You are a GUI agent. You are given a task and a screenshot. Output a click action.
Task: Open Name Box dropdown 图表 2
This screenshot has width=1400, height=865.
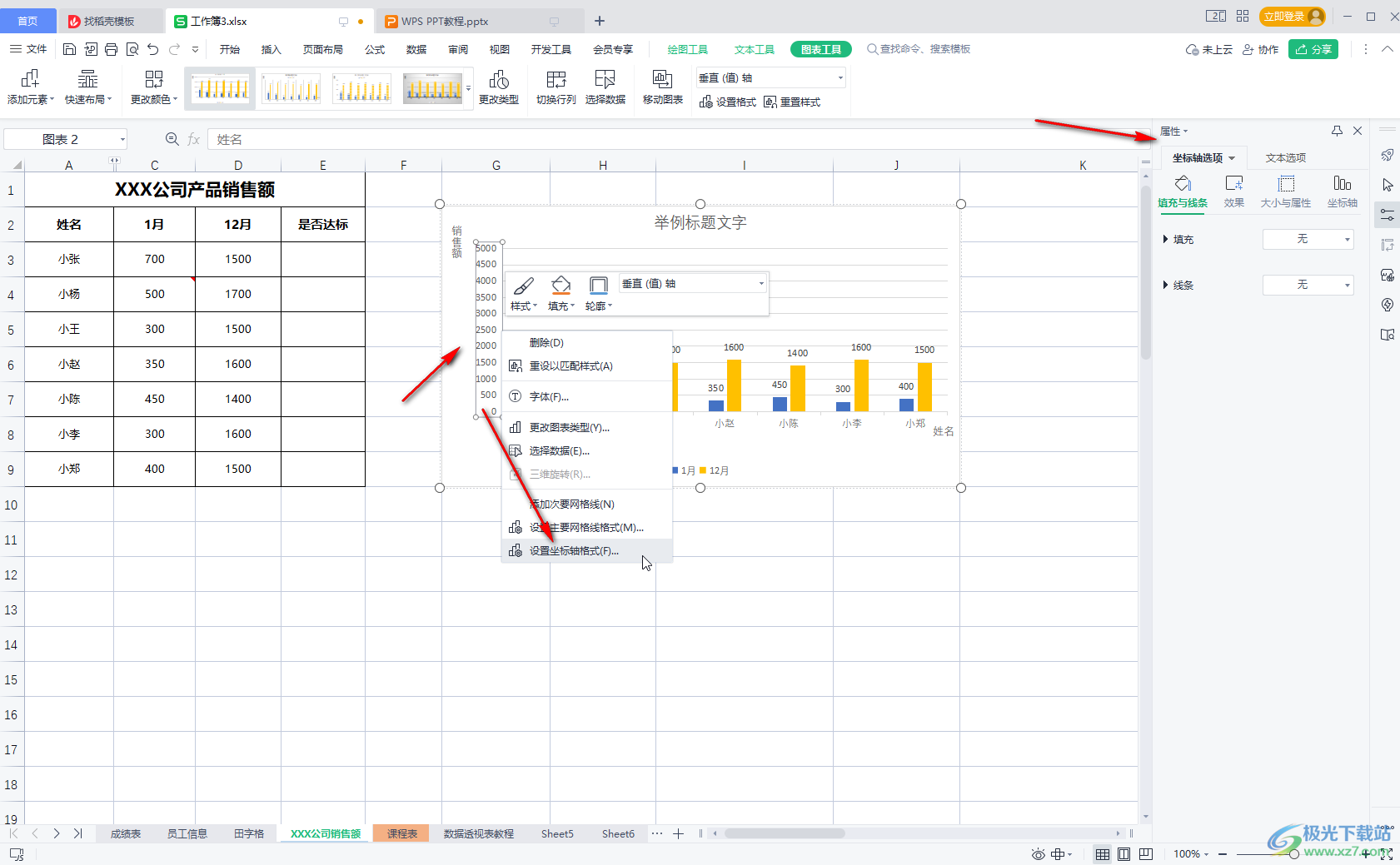pyautogui.click(x=122, y=139)
